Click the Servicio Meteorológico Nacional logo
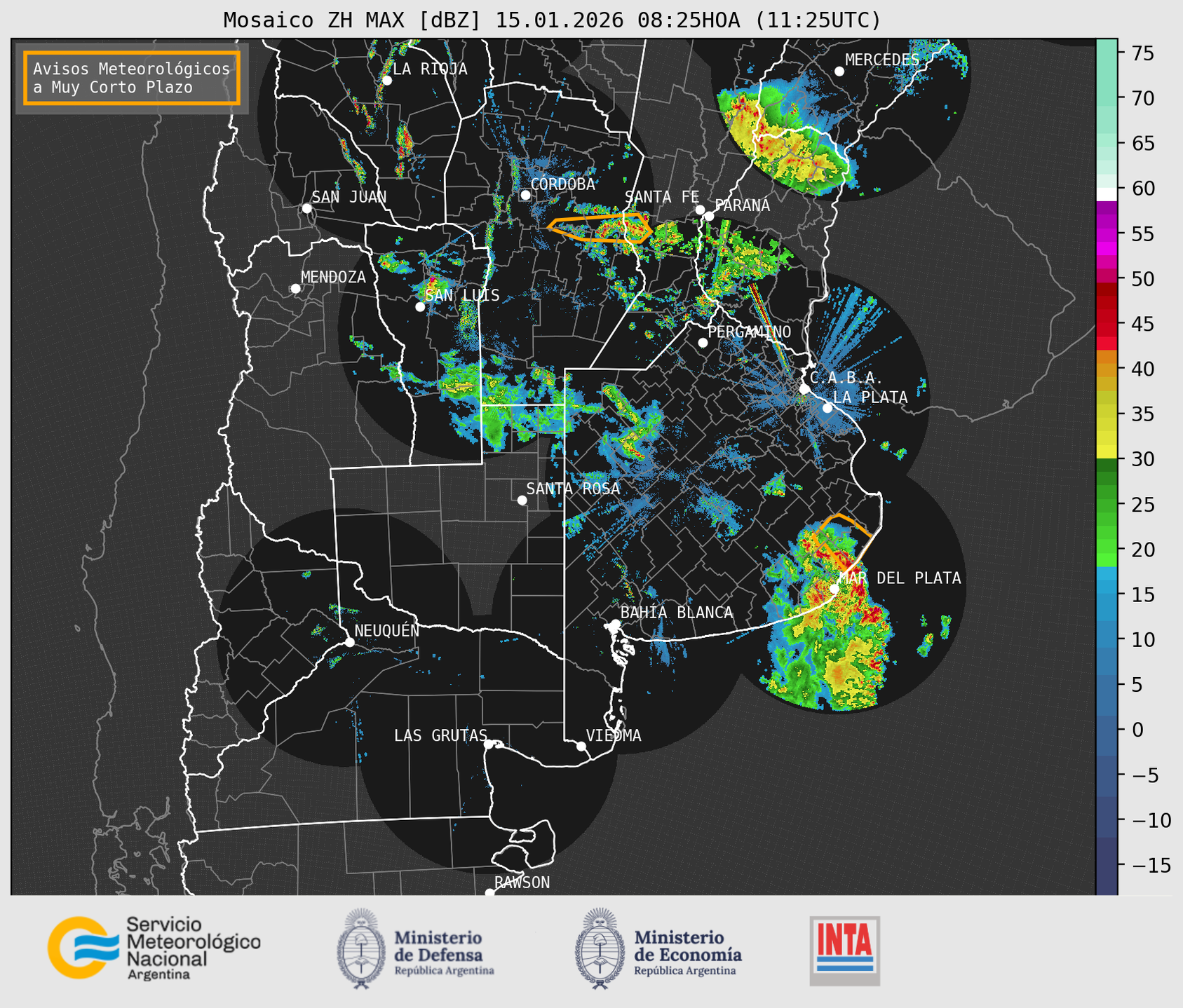The height and width of the screenshot is (1008, 1183). [154, 948]
